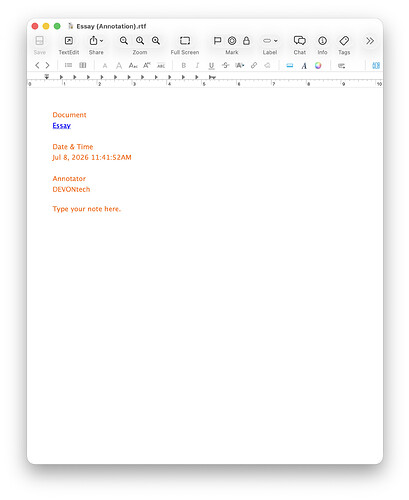Viewport: 409px width, 500px height.
Task: Toggle the unread mark circle icon
Action: point(232,41)
